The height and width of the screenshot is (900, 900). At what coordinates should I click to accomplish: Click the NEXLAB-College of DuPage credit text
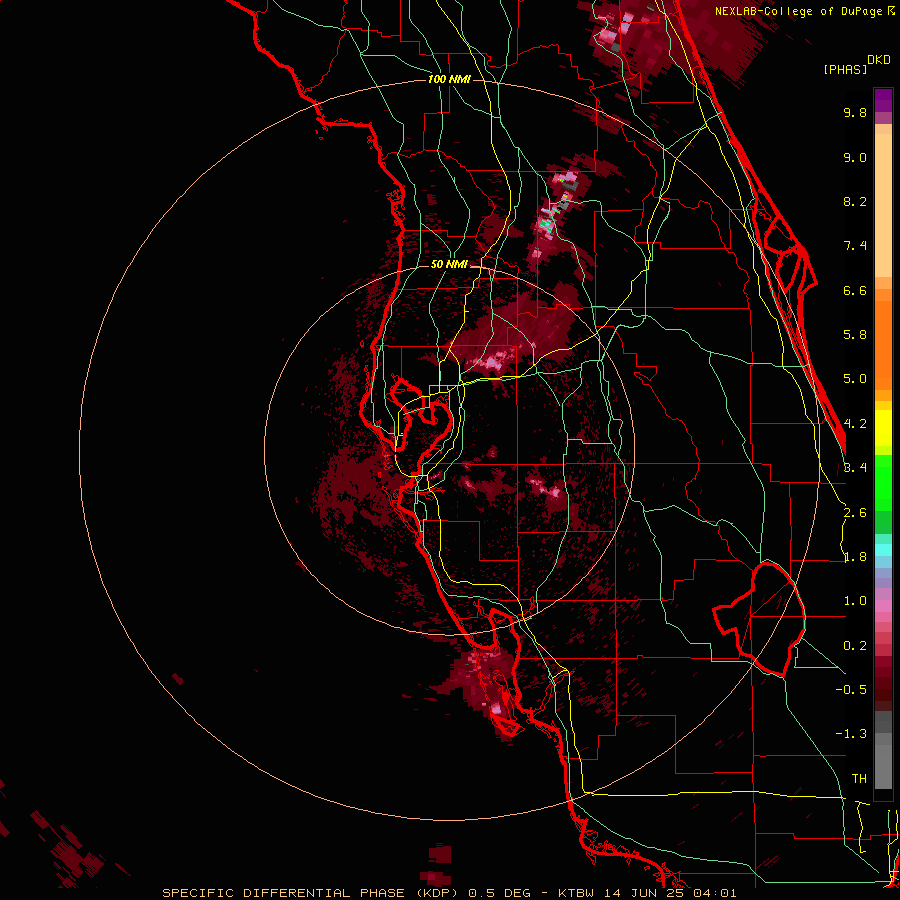[800, 11]
